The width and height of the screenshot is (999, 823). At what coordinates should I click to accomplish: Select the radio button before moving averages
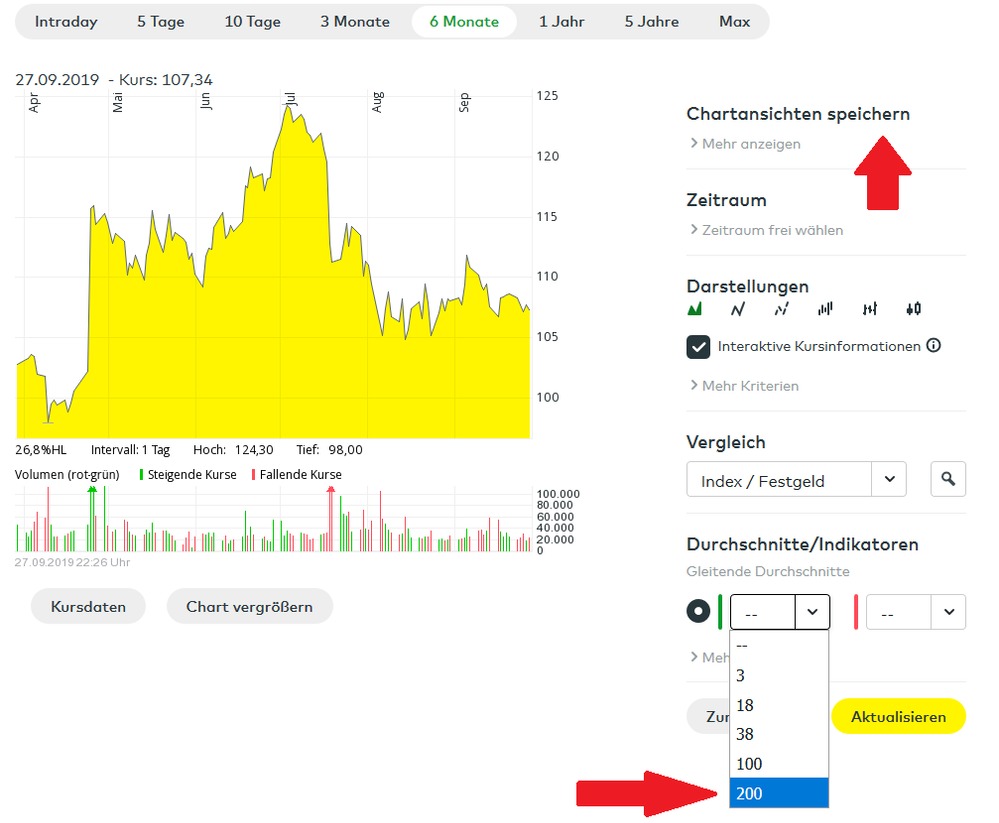tap(698, 611)
